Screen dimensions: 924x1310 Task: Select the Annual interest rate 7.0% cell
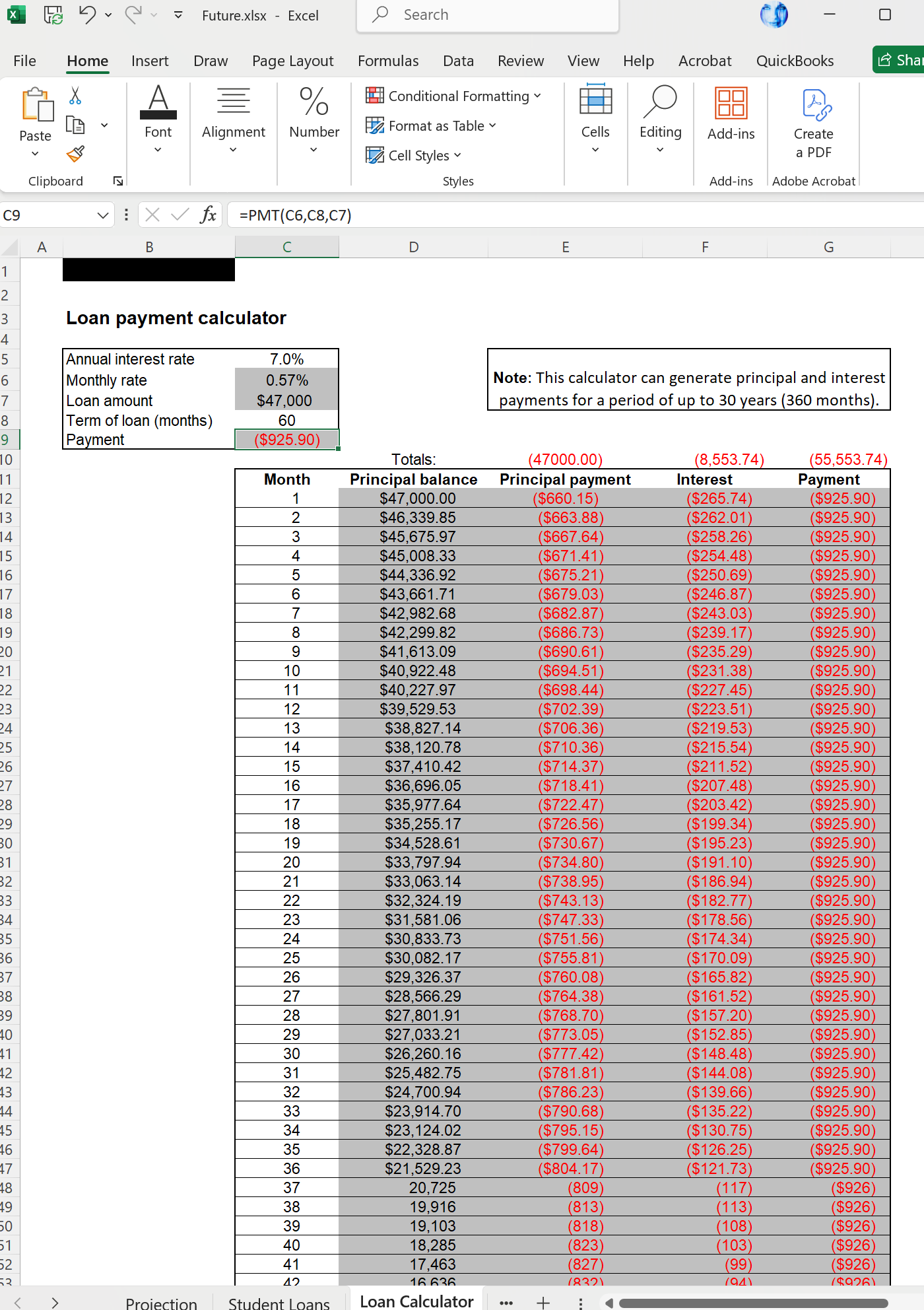[x=286, y=359]
